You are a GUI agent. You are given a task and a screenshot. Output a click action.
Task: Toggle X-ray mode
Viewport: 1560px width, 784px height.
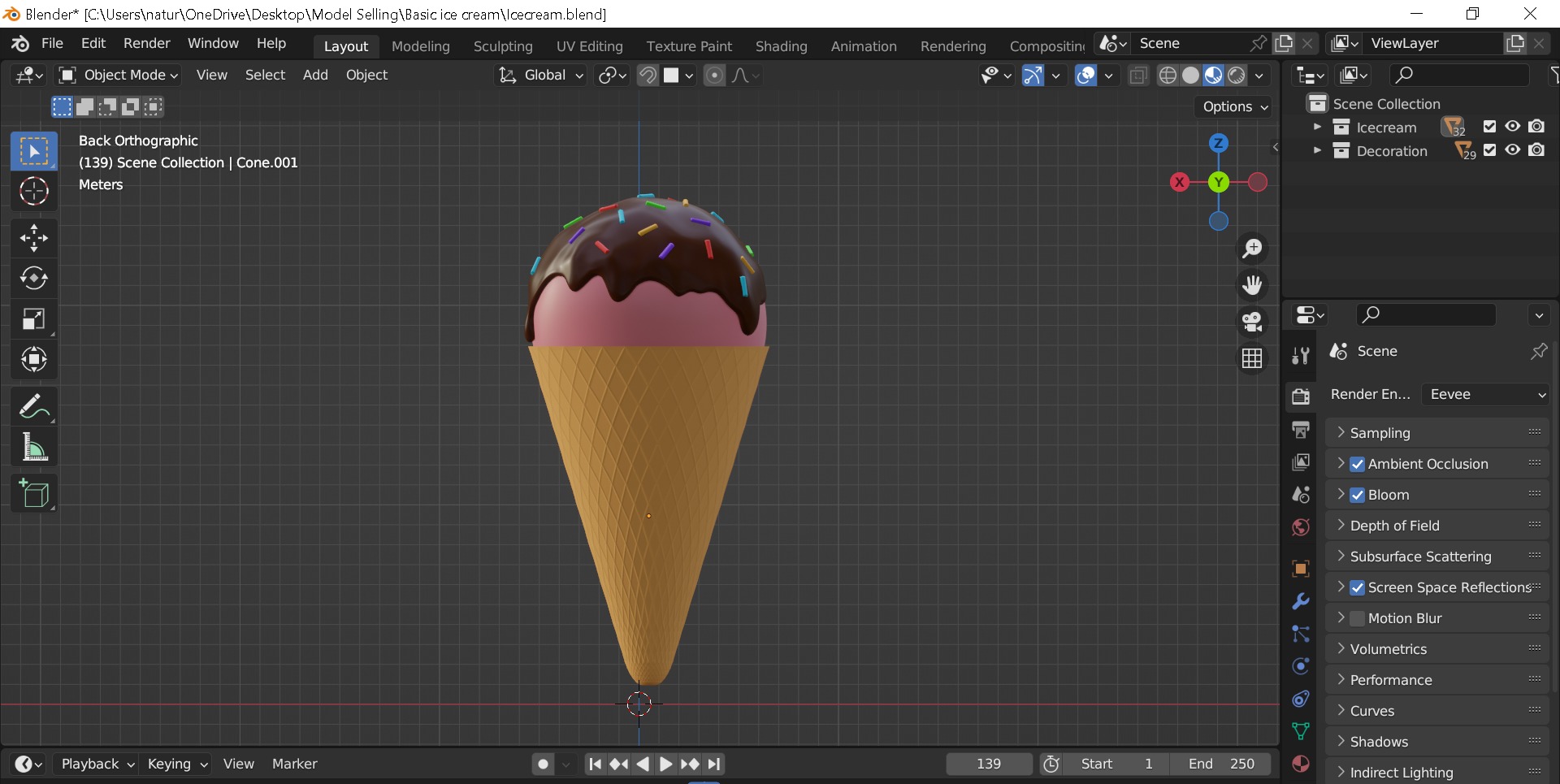1138,76
